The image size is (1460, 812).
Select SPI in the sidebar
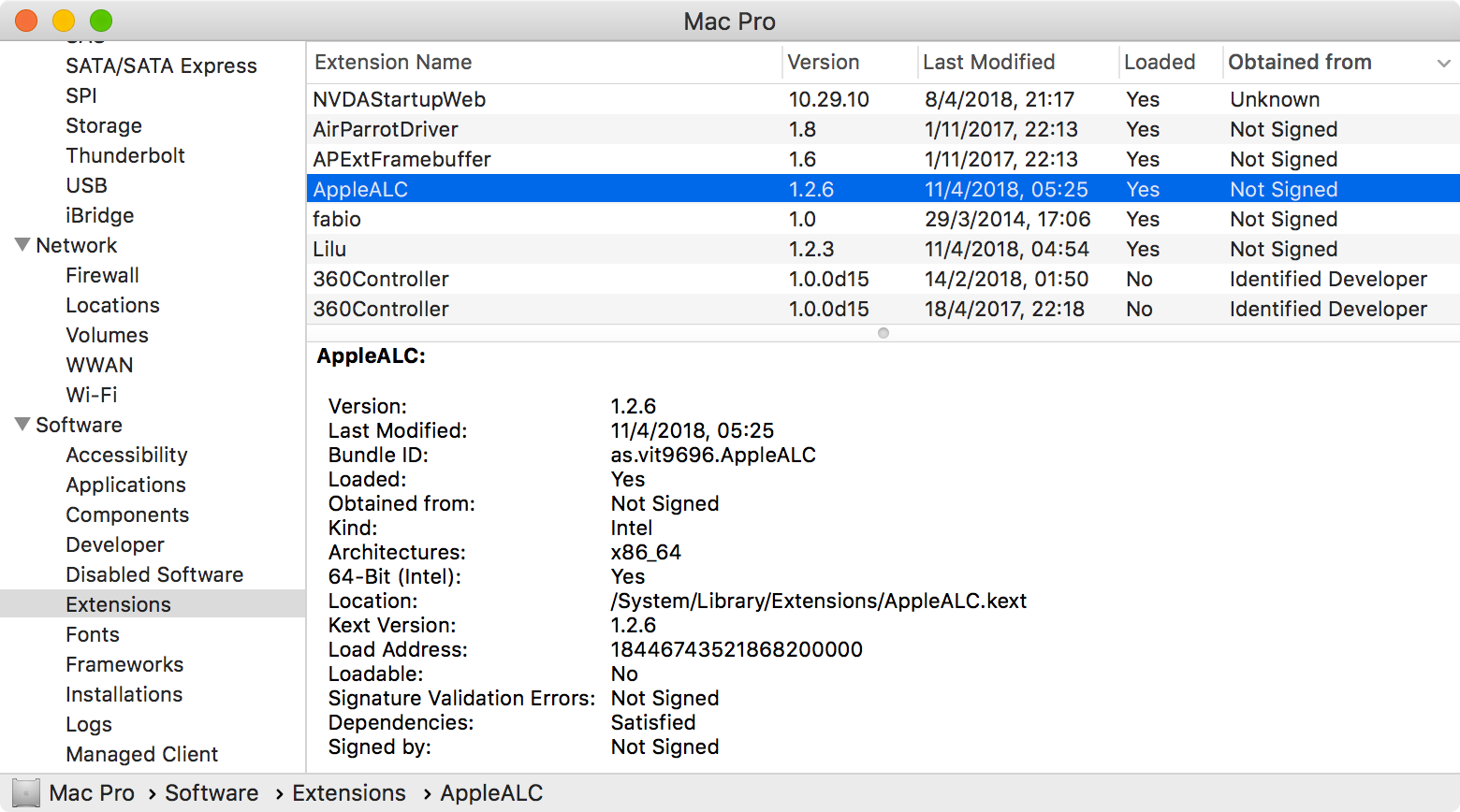(81, 95)
